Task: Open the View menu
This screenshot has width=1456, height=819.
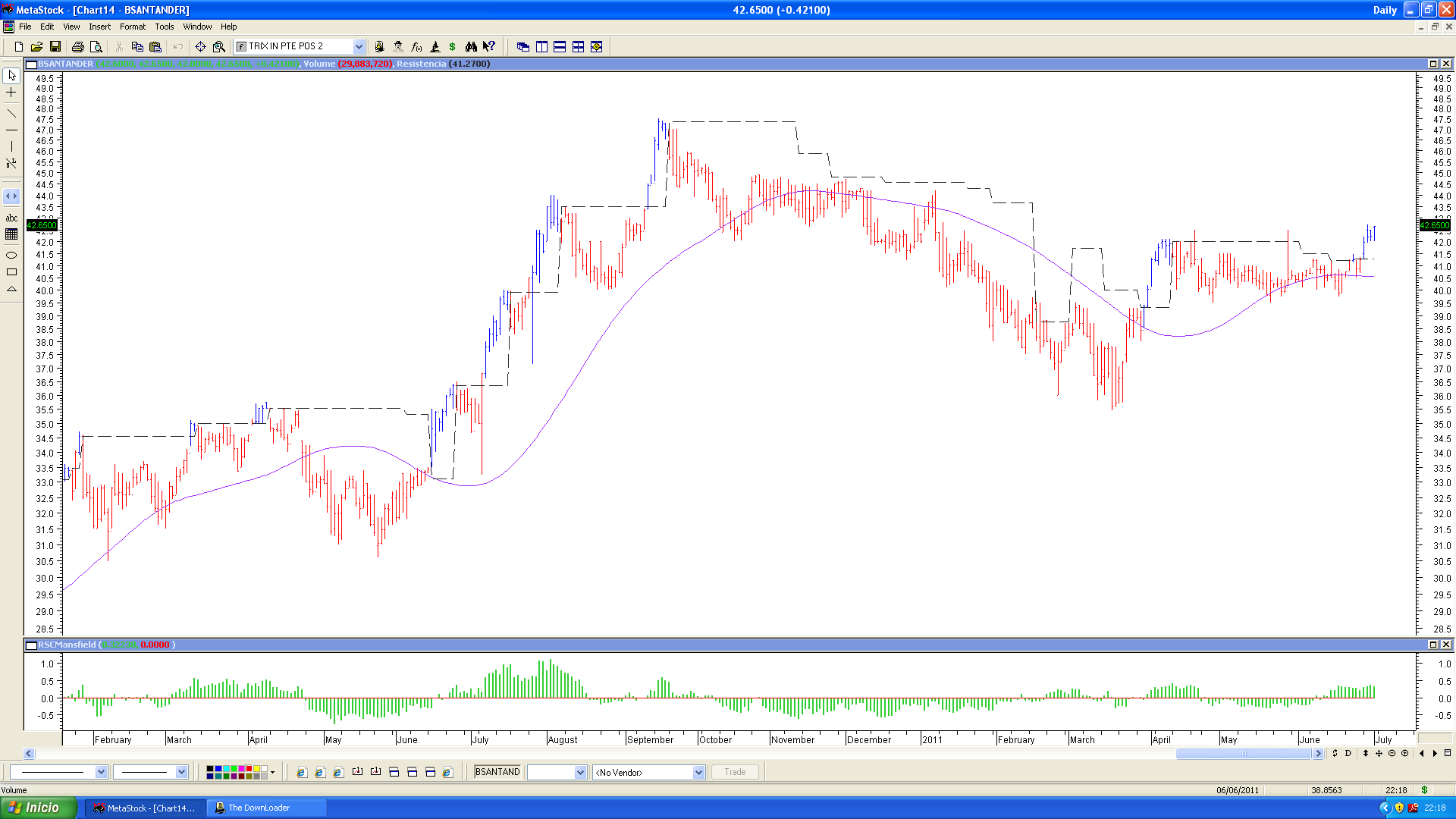Action: [x=71, y=27]
